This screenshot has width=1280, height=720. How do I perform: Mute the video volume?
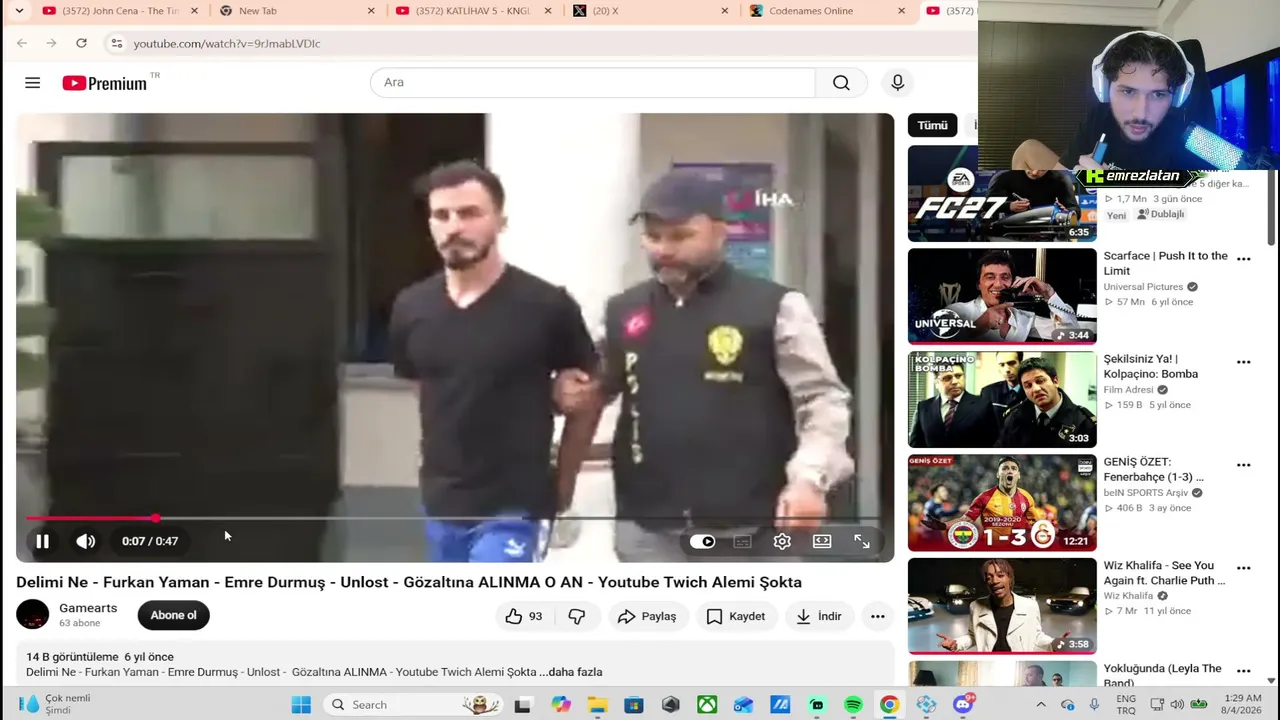click(x=86, y=541)
